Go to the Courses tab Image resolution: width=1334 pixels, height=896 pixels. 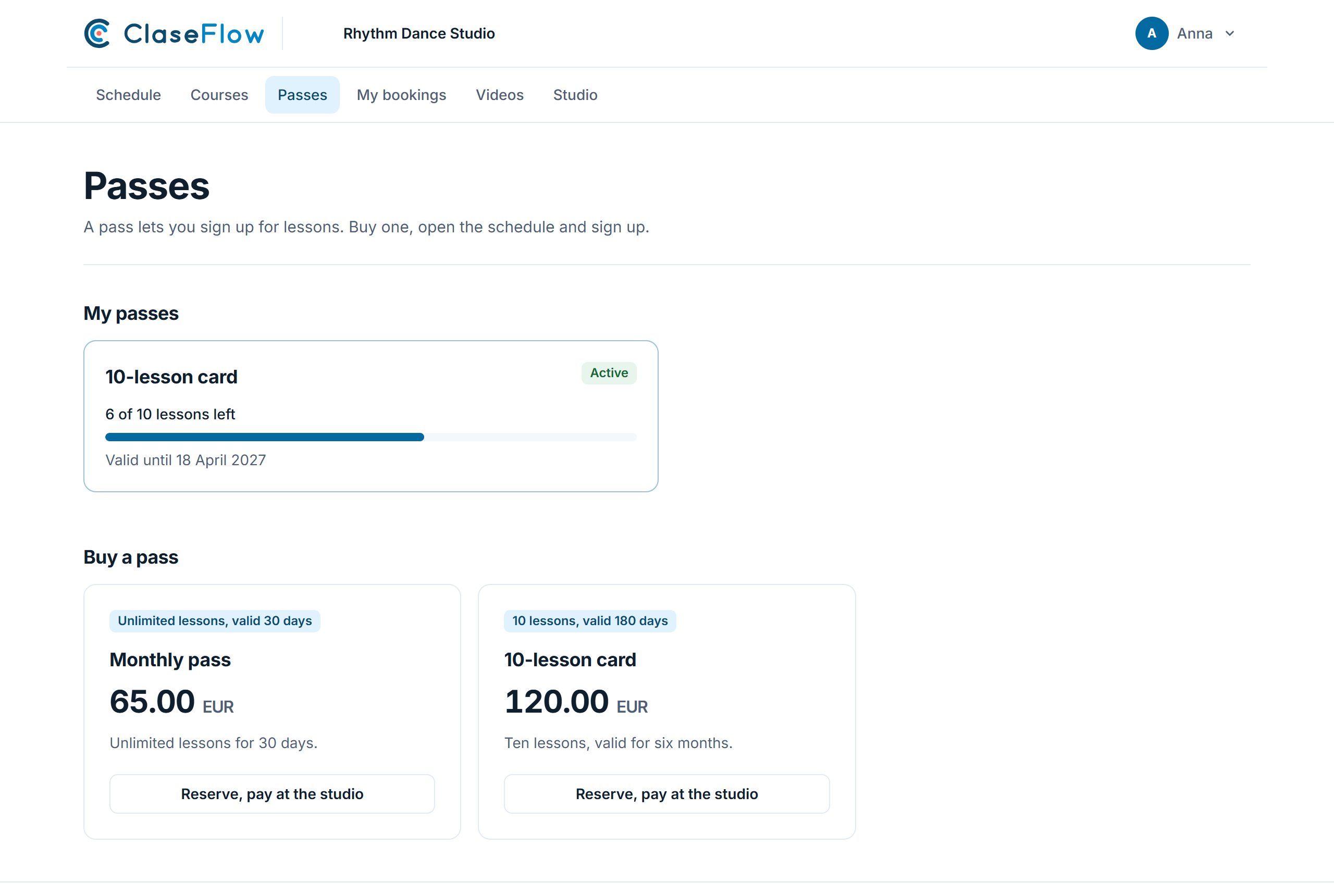point(219,95)
